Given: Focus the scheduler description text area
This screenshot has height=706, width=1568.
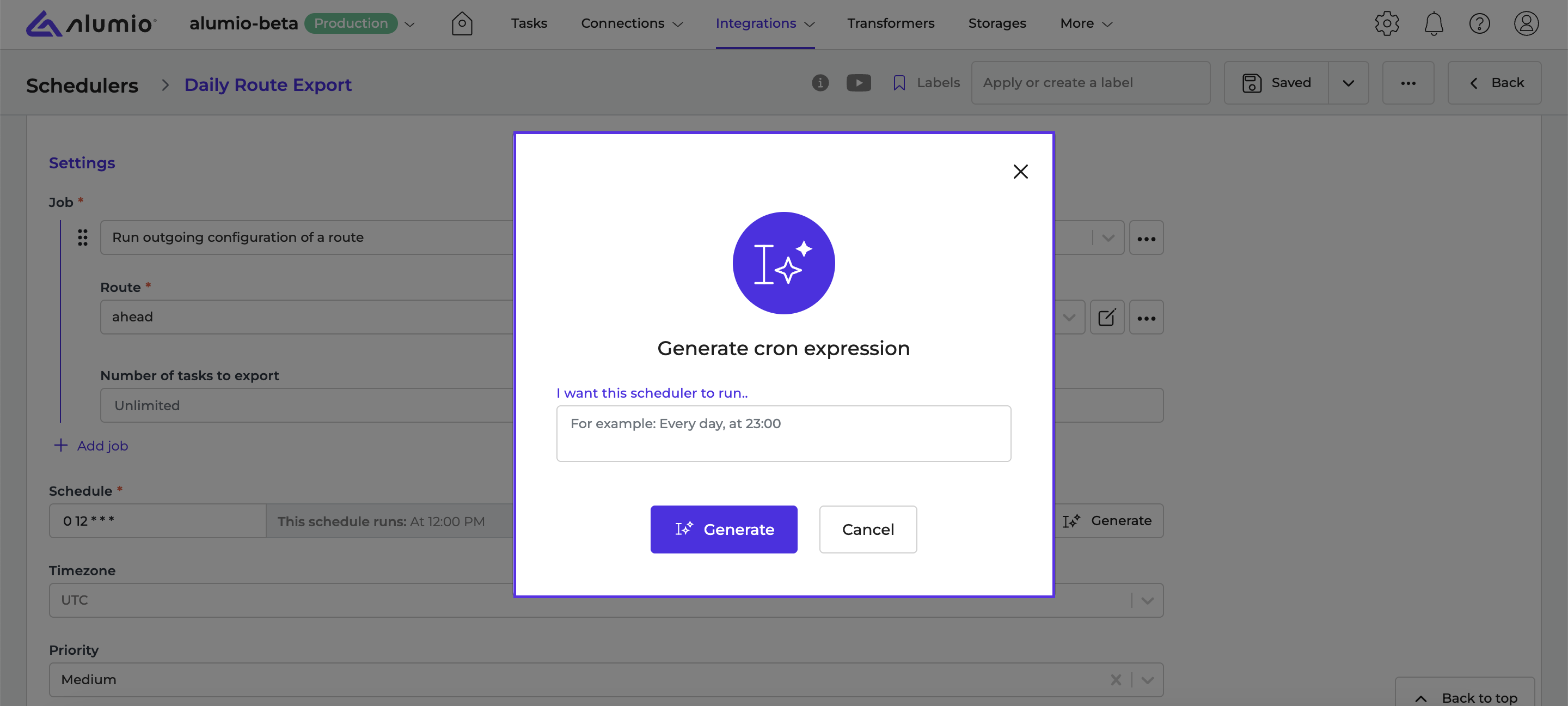Looking at the screenshot, I should [783, 433].
